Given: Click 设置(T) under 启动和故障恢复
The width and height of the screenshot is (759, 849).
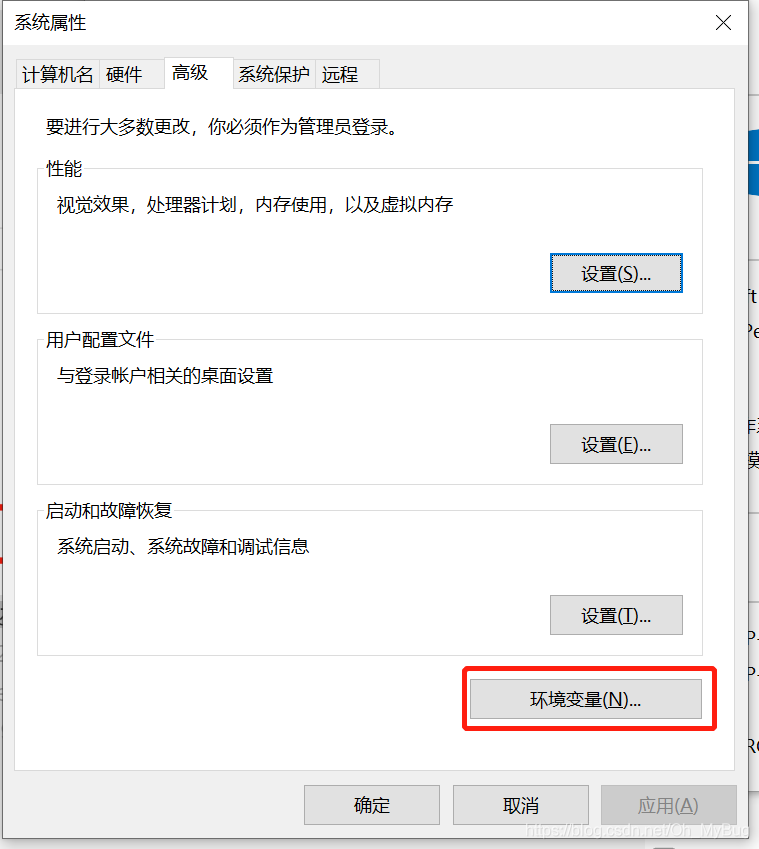Looking at the screenshot, I should [616, 615].
